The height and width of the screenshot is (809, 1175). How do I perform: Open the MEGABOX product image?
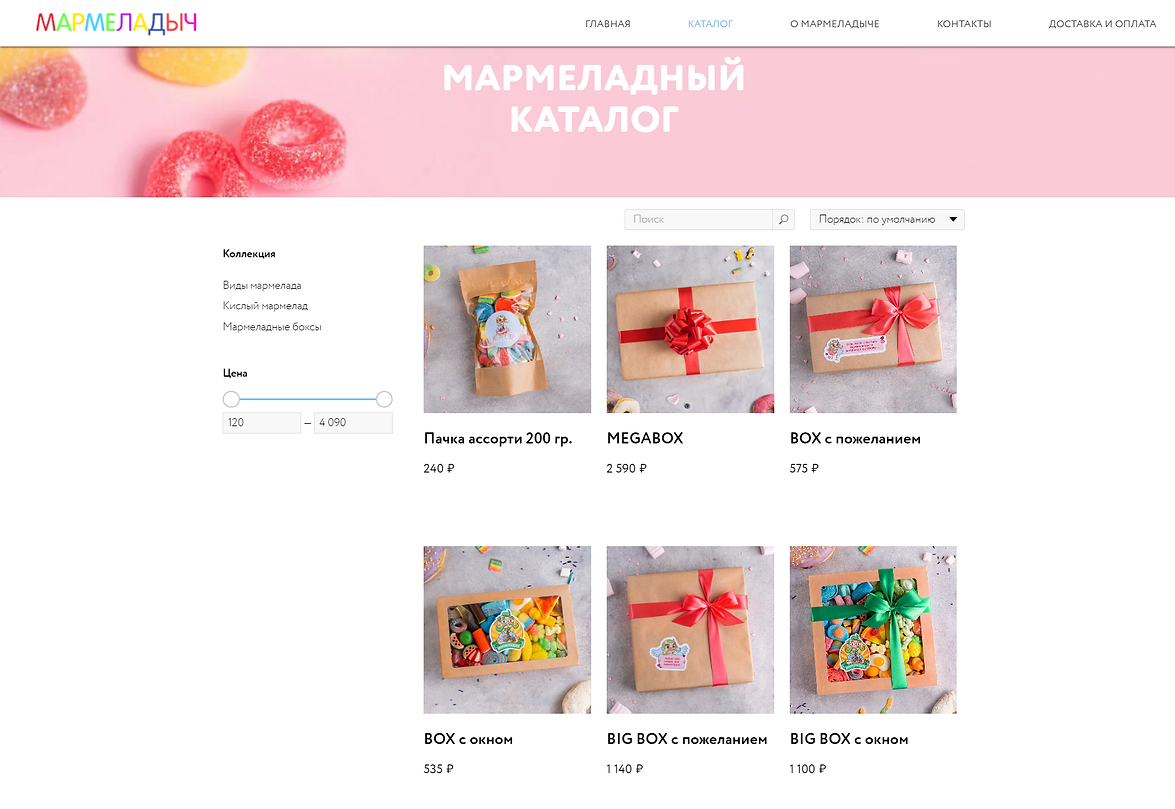coord(690,329)
